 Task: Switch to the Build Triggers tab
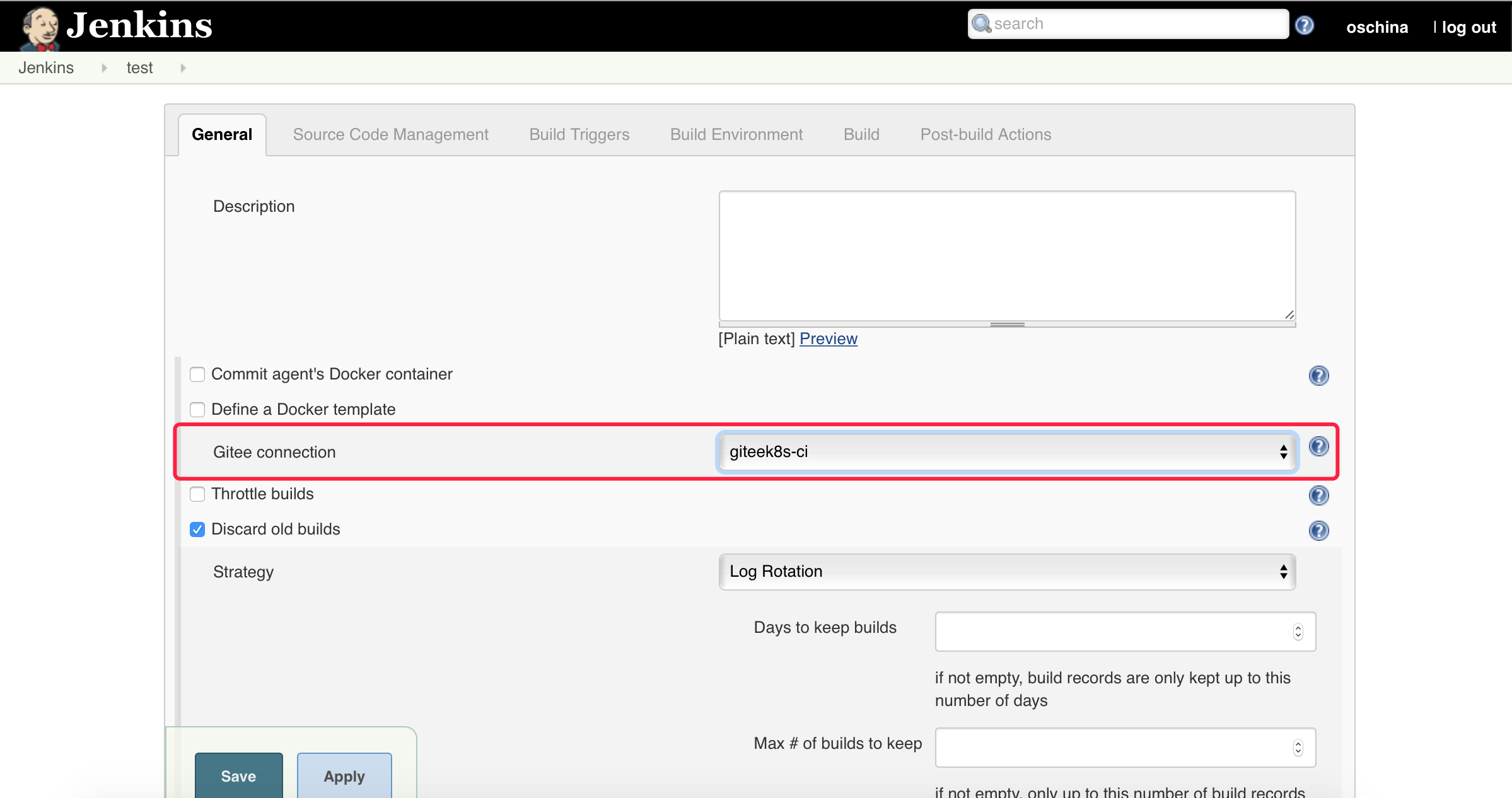tap(579, 134)
